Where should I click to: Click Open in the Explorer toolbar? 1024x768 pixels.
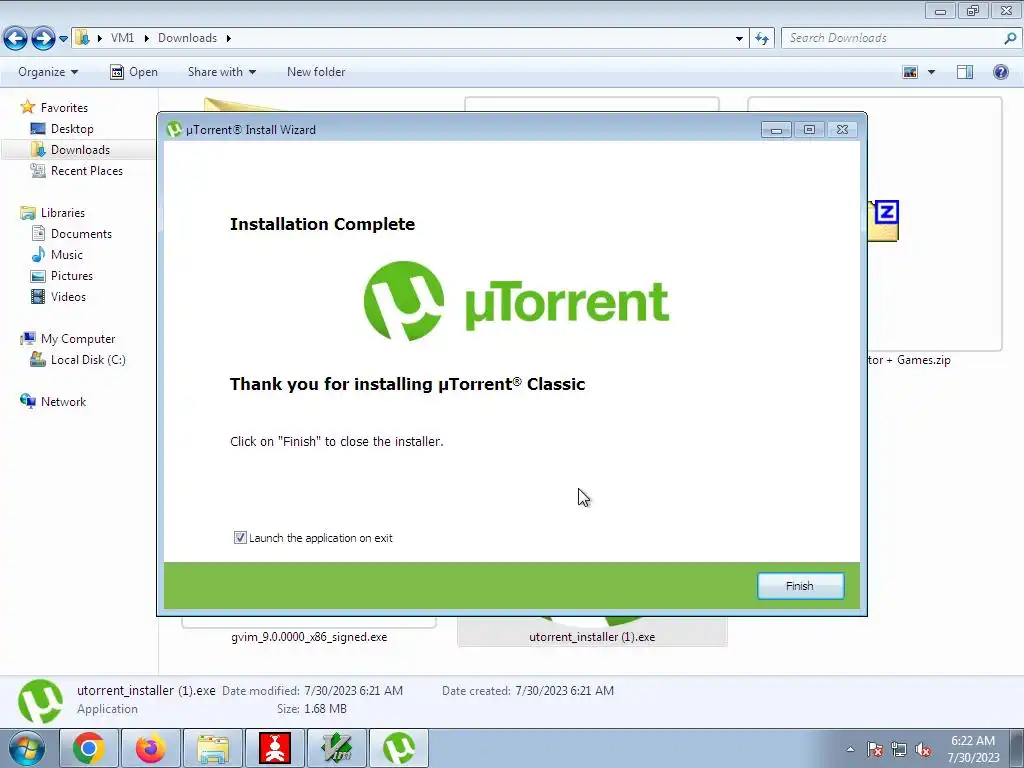tap(134, 72)
